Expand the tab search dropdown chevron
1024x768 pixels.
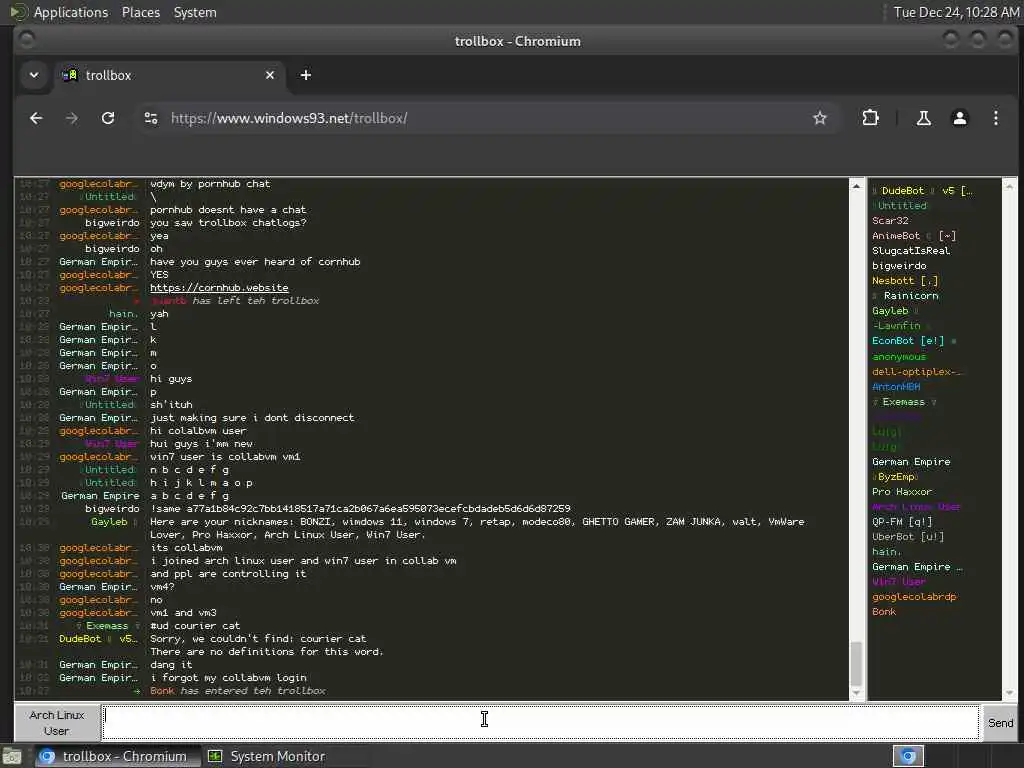(x=34, y=75)
